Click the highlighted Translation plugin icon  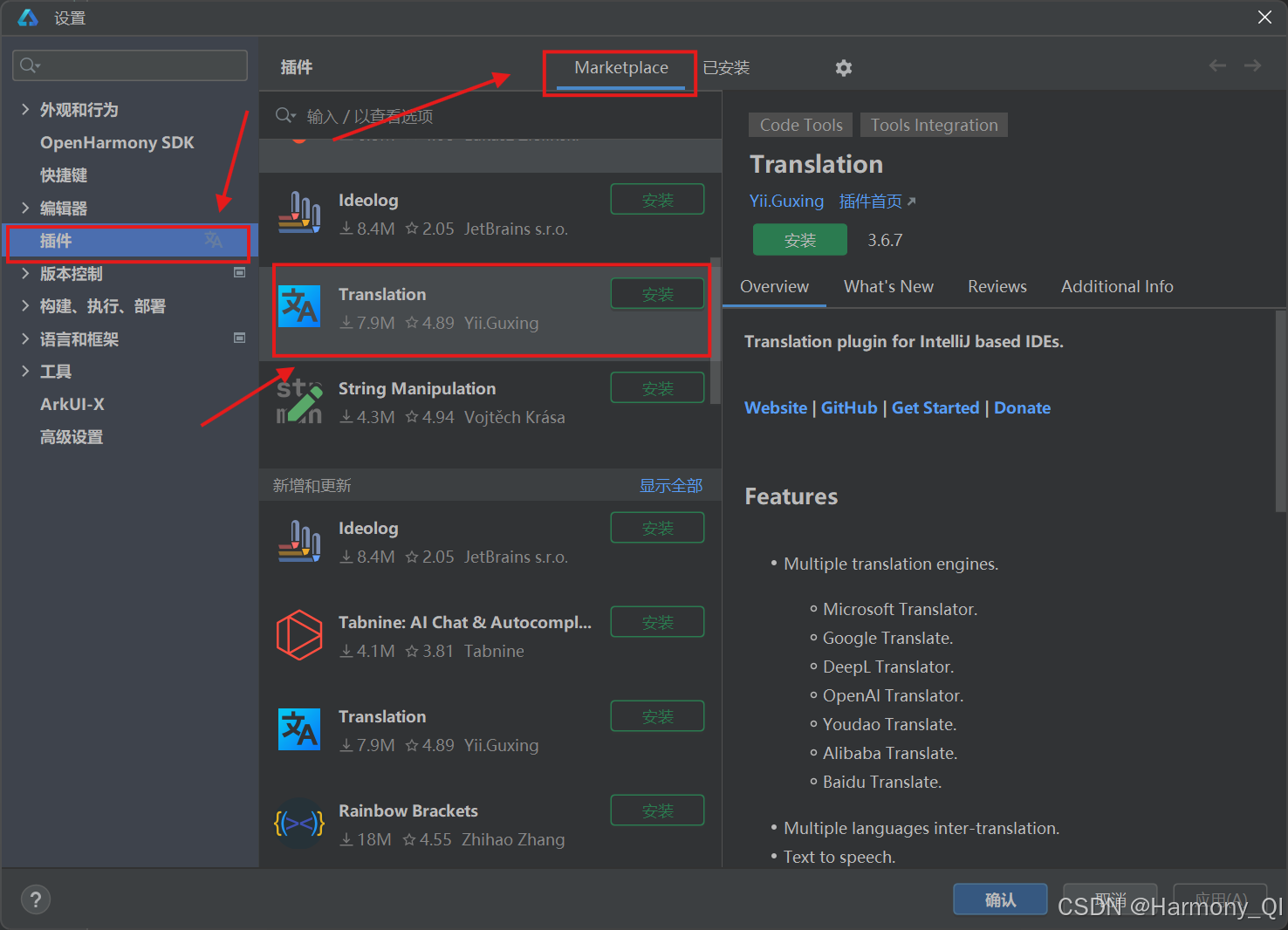point(299,306)
